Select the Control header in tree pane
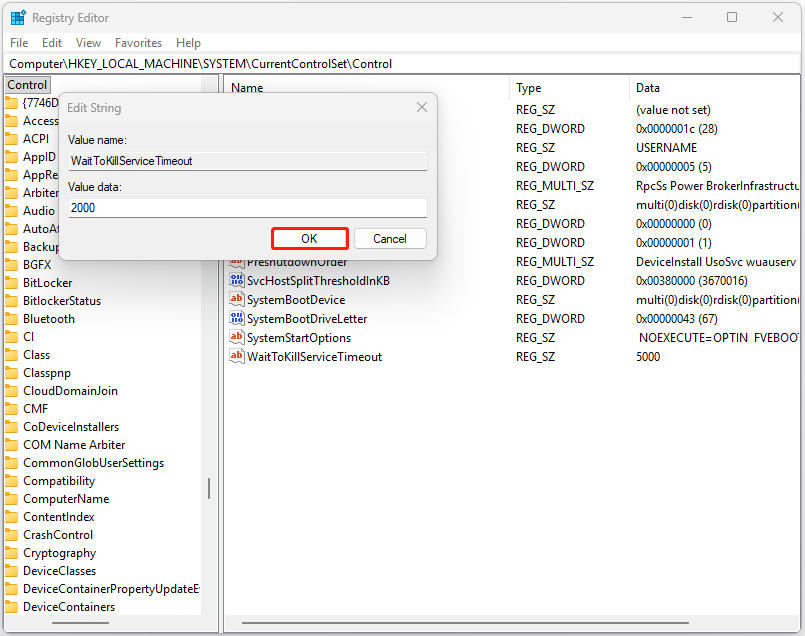This screenshot has height=636, width=805. [27, 85]
